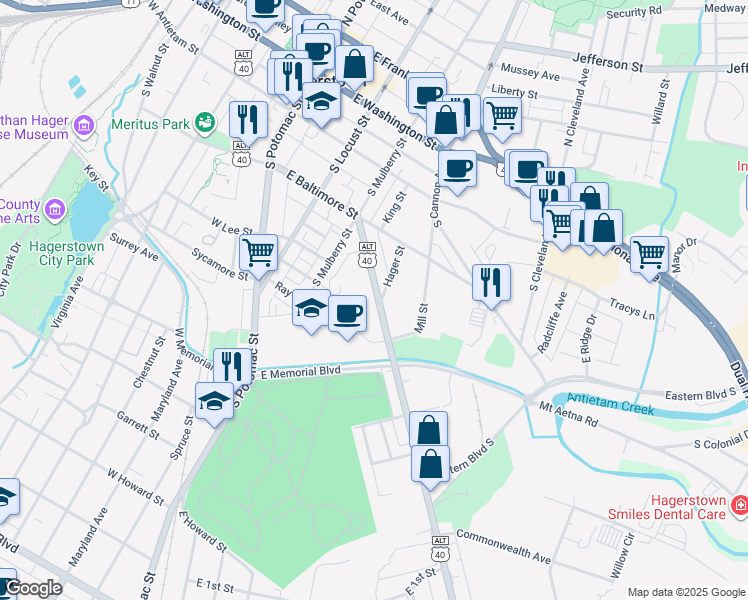This screenshot has width=748, height=600.
Task: Select the upper shopping bag marker south of Memorial Blvd
Action: pos(428,429)
